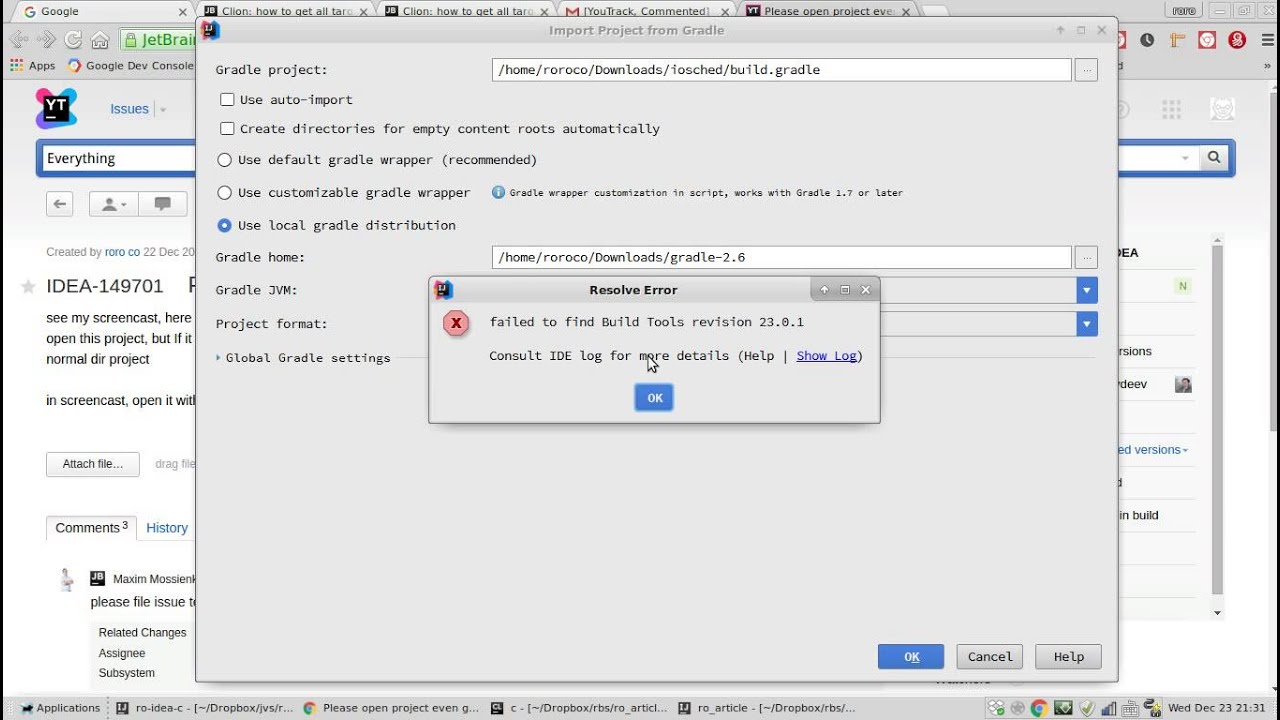Browse for Gradle project path with ellipsis button
The width and height of the screenshot is (1280, 720).
(x=1086, y=70)
